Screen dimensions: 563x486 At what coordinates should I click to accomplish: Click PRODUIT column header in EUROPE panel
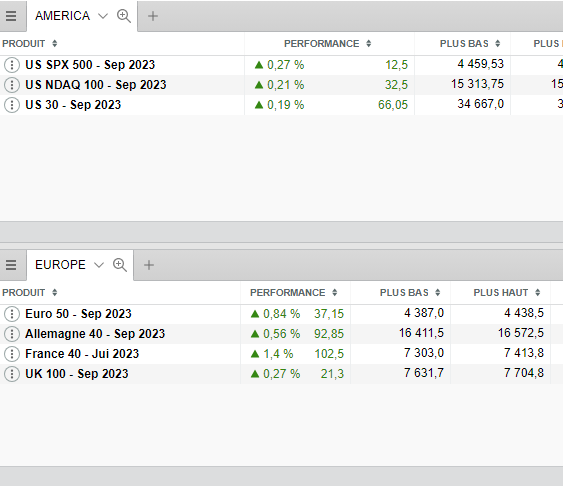pyautogui.click(x=24, y=293)
